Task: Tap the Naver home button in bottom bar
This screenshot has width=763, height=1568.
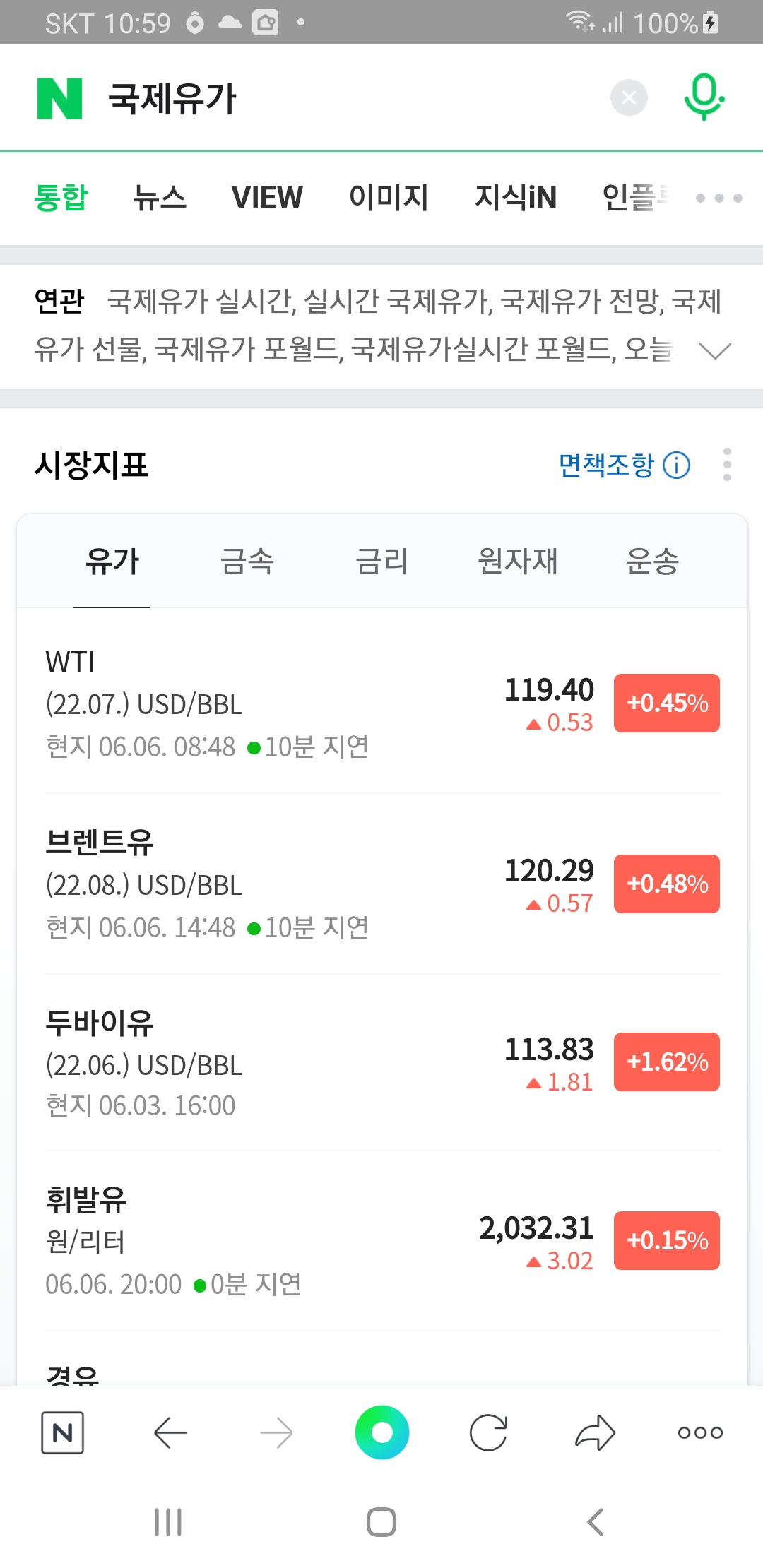Action: (x=63, y=1432)
